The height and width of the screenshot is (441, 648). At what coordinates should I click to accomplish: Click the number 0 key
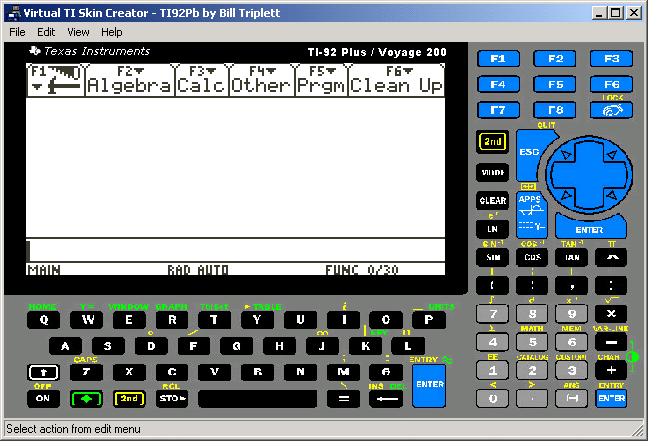click(x=492, y=398)
